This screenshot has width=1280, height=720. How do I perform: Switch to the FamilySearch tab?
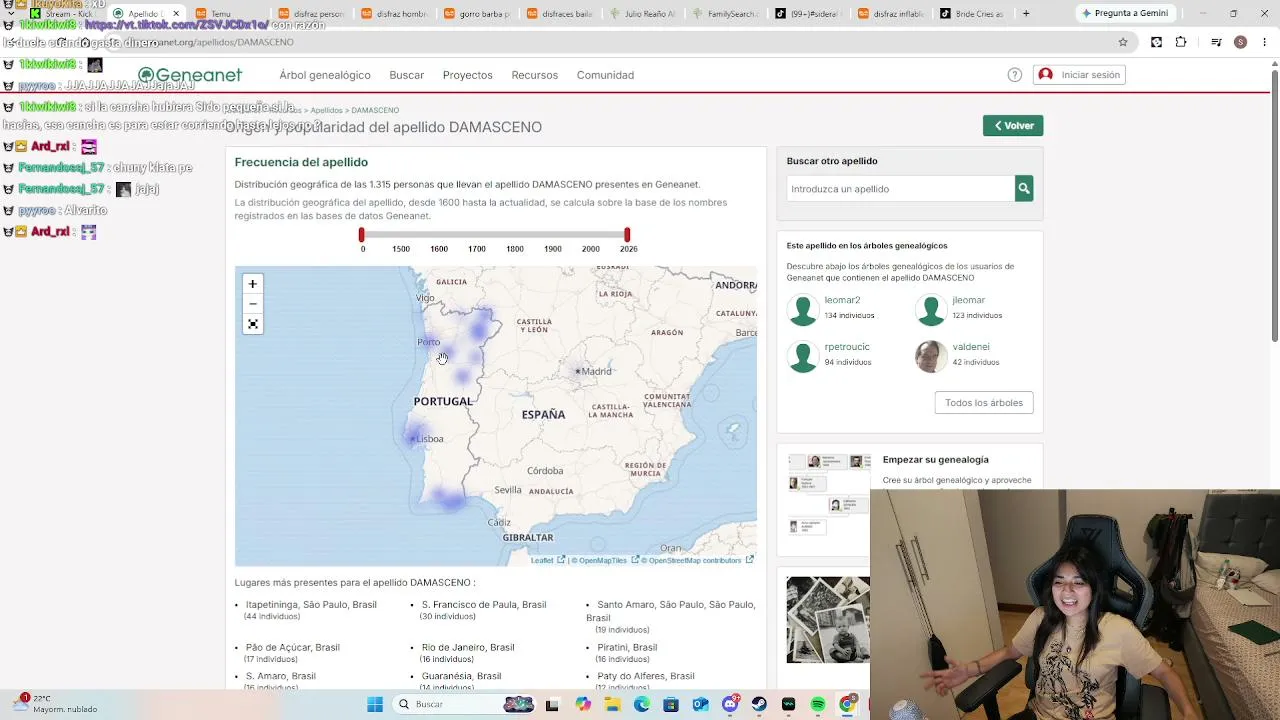coord(727,14)
